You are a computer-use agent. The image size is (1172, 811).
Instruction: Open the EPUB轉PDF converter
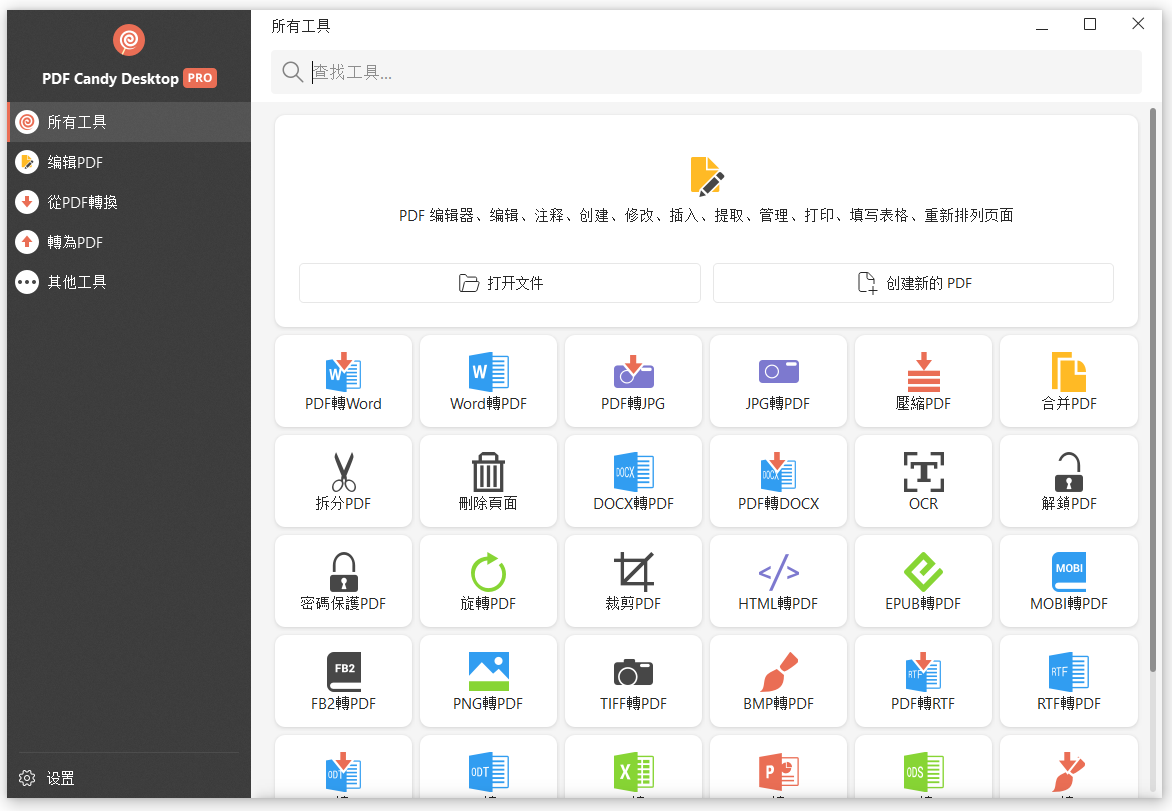click(x=923, y=581)
